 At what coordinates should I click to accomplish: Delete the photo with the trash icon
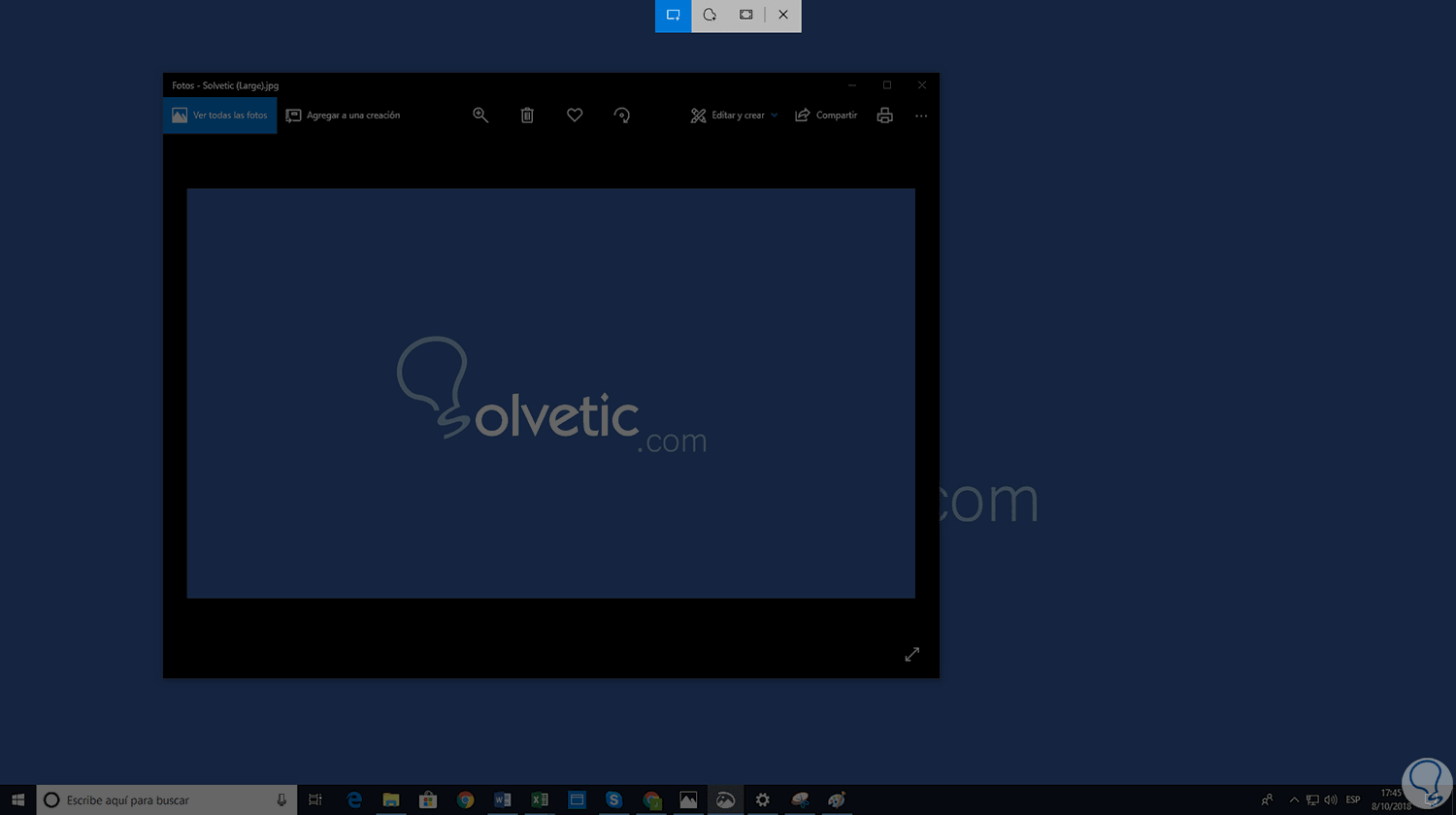[527, 115]
